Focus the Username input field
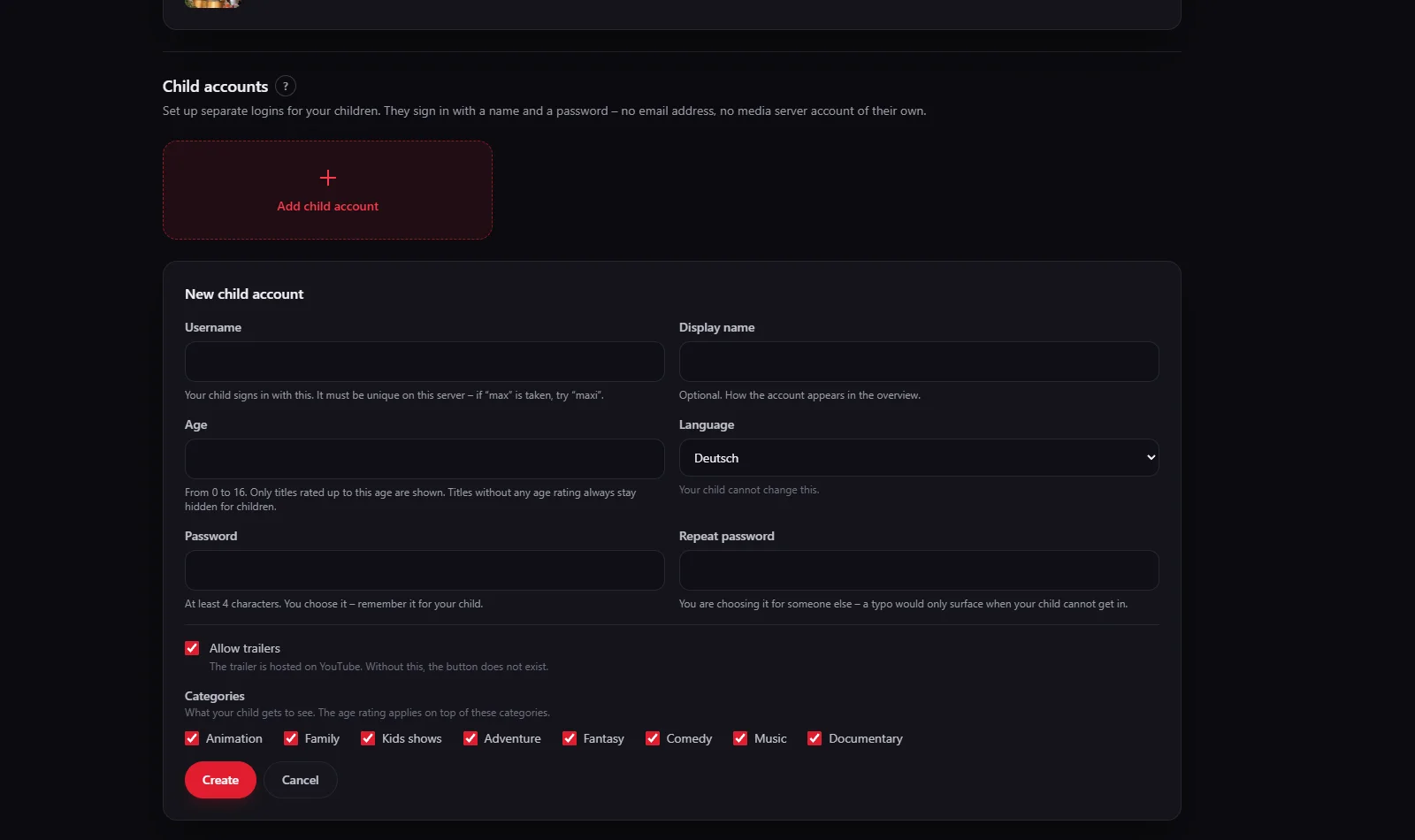Image resolution: width=1415 pixels, height=840 pixels. pos(424,362)
